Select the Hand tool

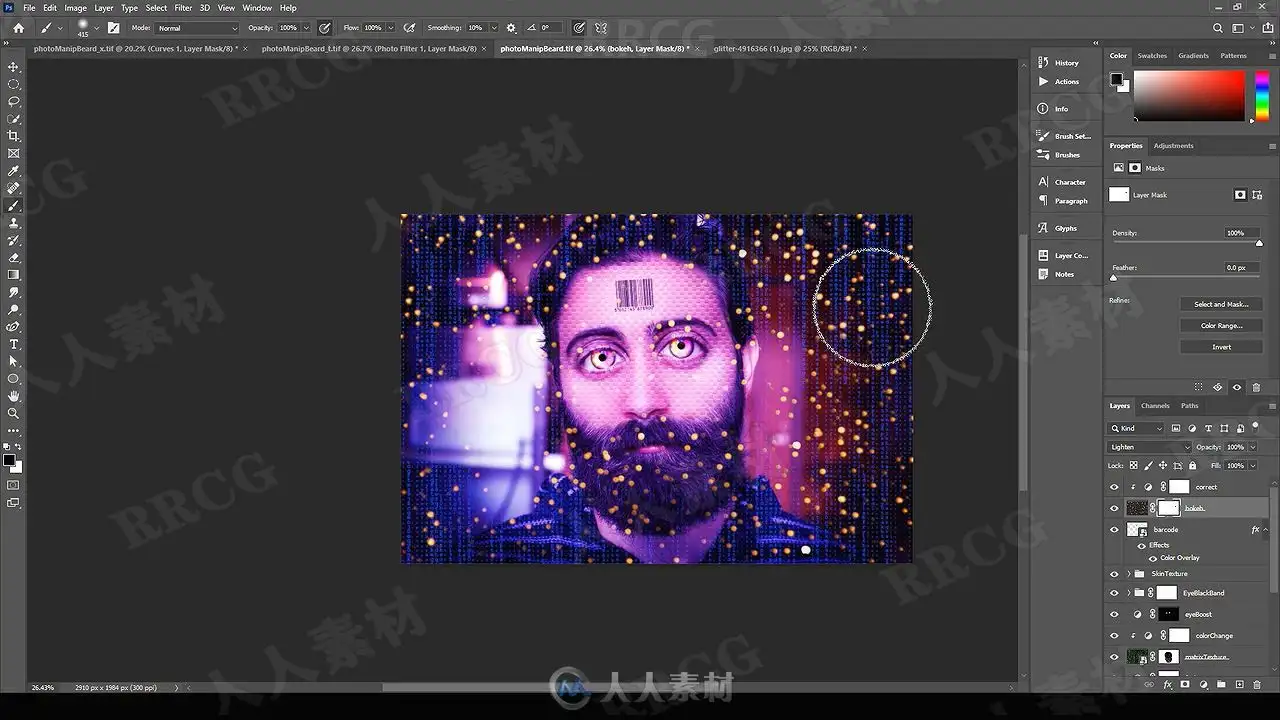pos(14,396)
